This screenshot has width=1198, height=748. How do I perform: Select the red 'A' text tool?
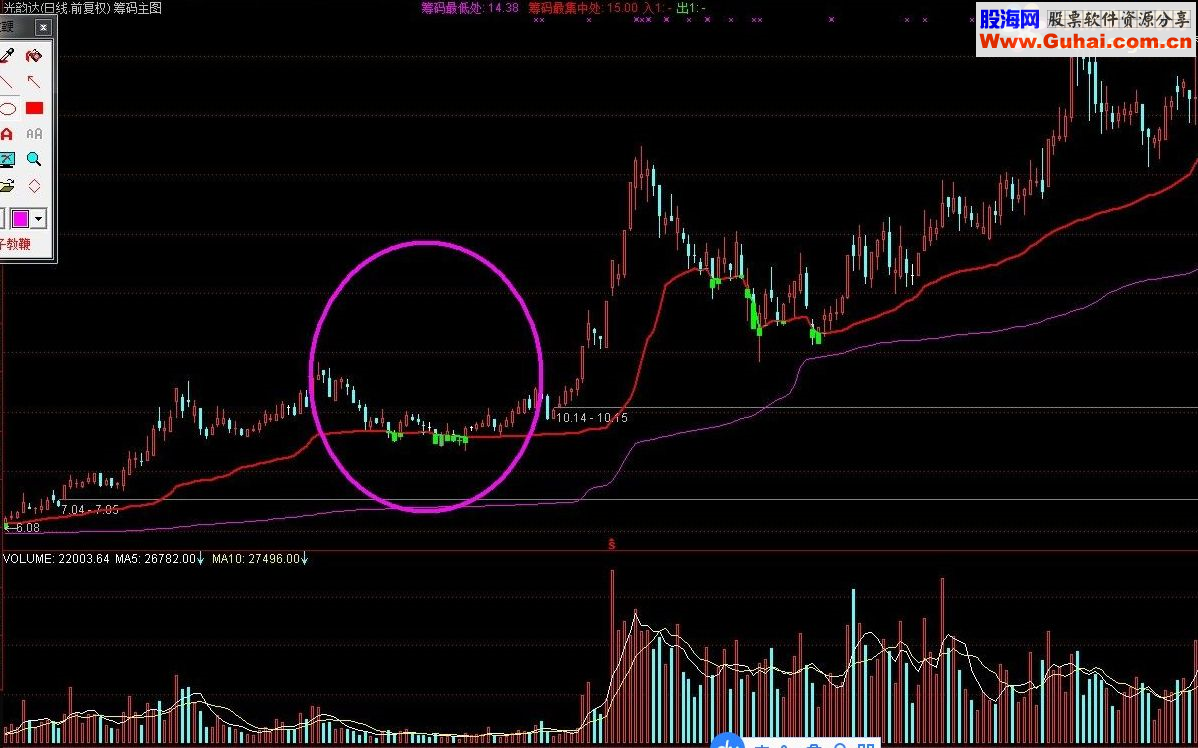7,134
